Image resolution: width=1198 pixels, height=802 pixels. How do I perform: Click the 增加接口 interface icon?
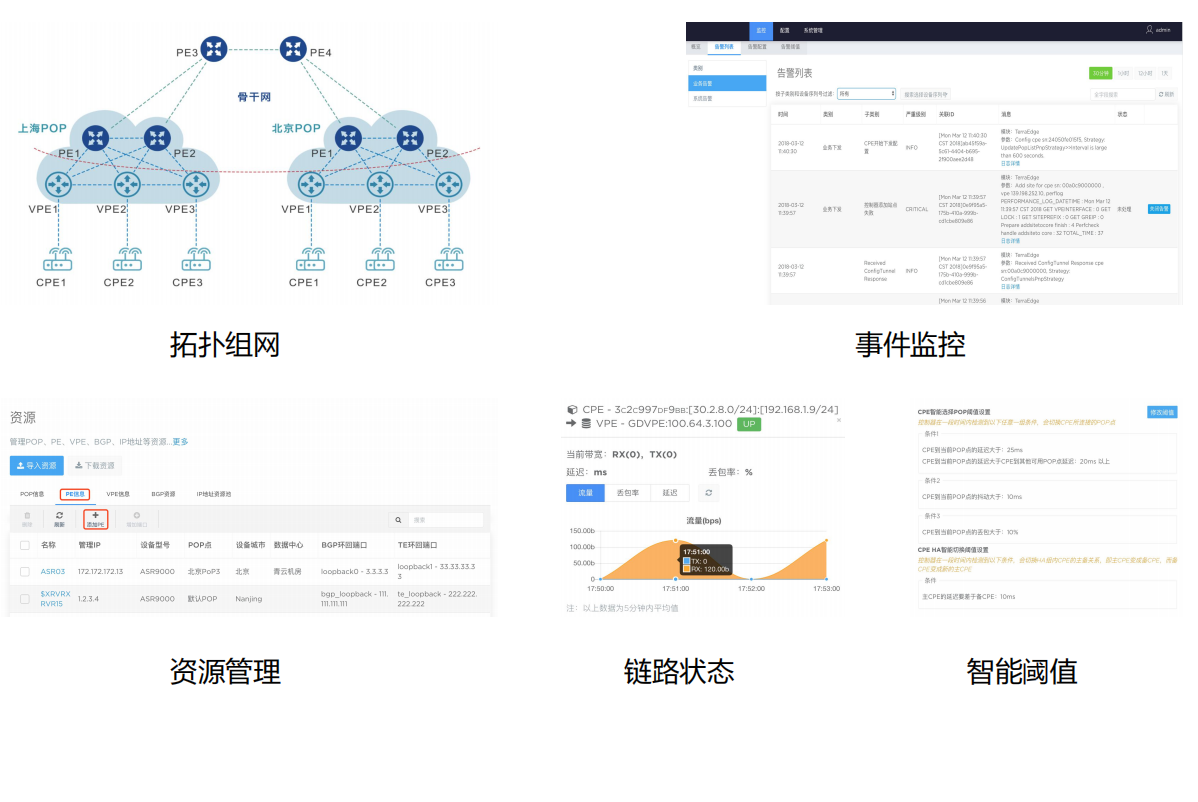(136, 514)
